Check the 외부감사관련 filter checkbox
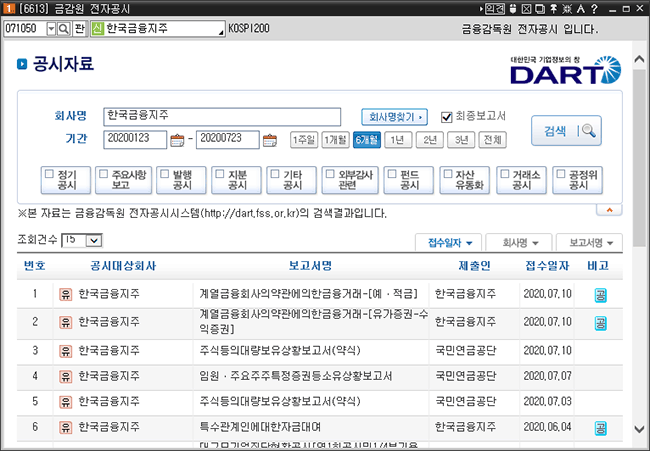Screen dimensions: 650x451 (x=330, y=174)
